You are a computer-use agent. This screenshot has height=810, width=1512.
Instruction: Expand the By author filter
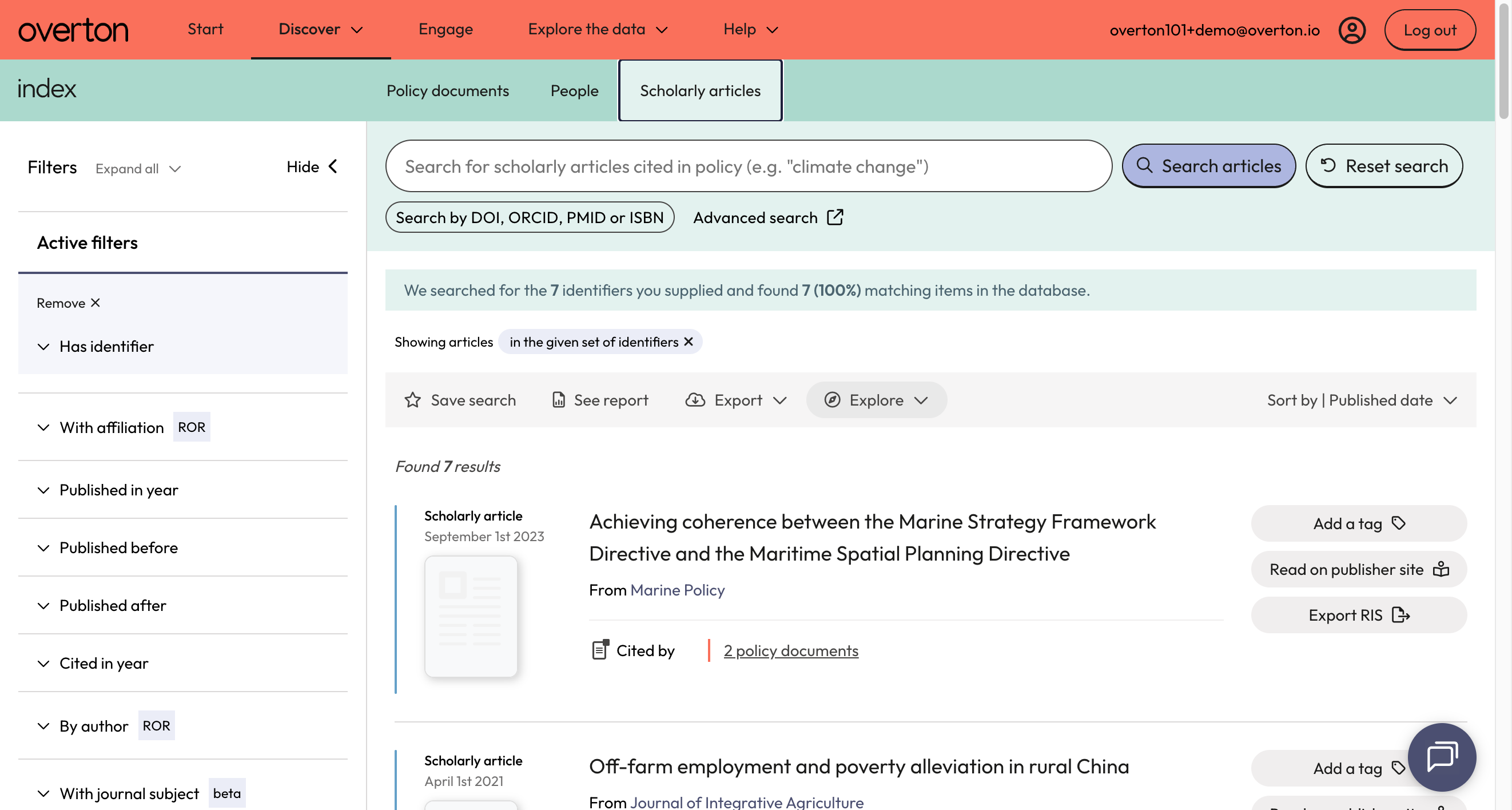point(83,726)
